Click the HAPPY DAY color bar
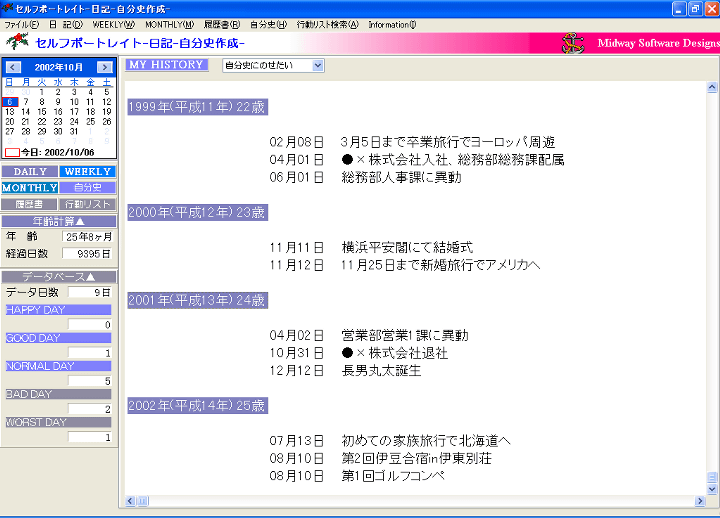This screenshot has width=720, height=518. (x=58, y=310)
